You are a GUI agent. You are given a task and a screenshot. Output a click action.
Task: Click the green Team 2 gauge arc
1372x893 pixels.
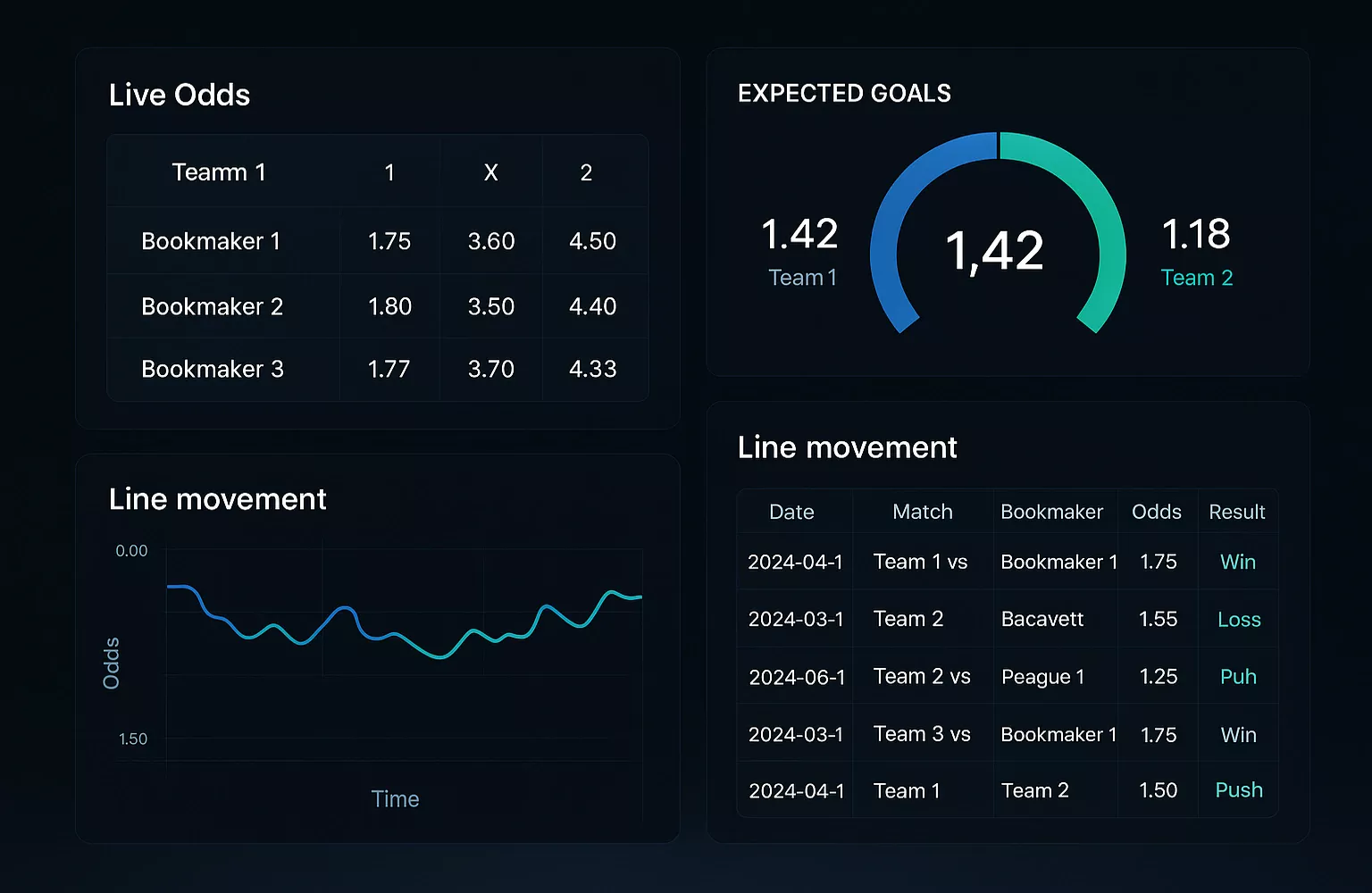(1095, 196)
